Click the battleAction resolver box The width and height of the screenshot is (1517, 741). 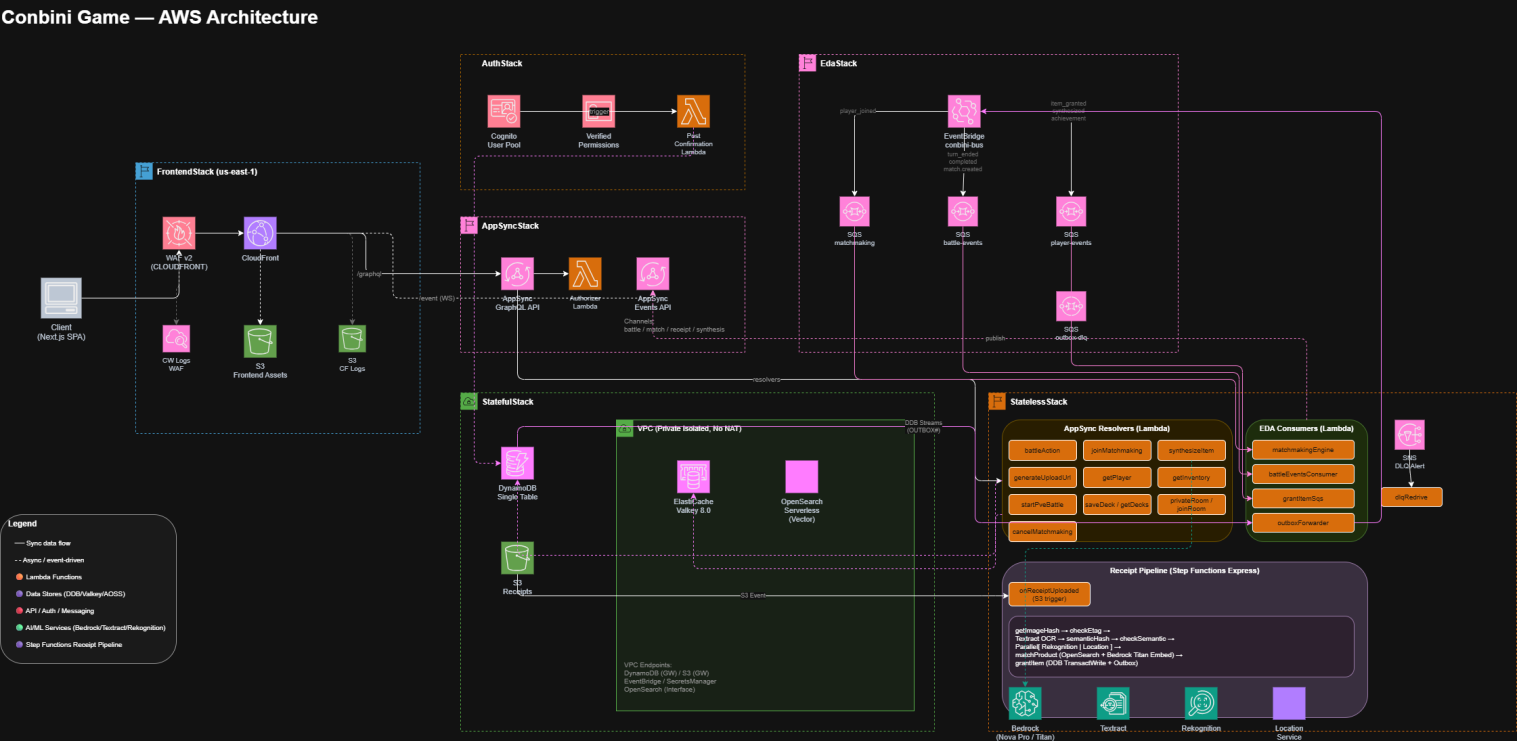tap(1041, 452)
